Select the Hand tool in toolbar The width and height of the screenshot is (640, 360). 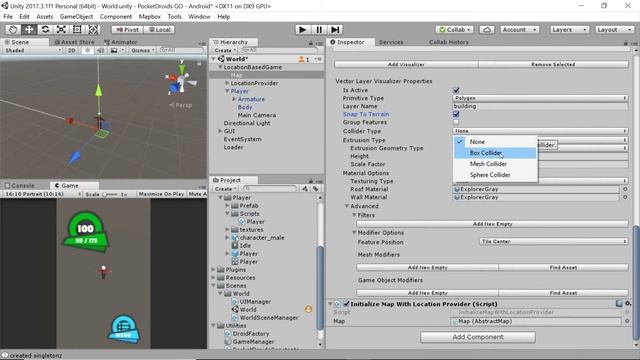[x=13, y=29]
